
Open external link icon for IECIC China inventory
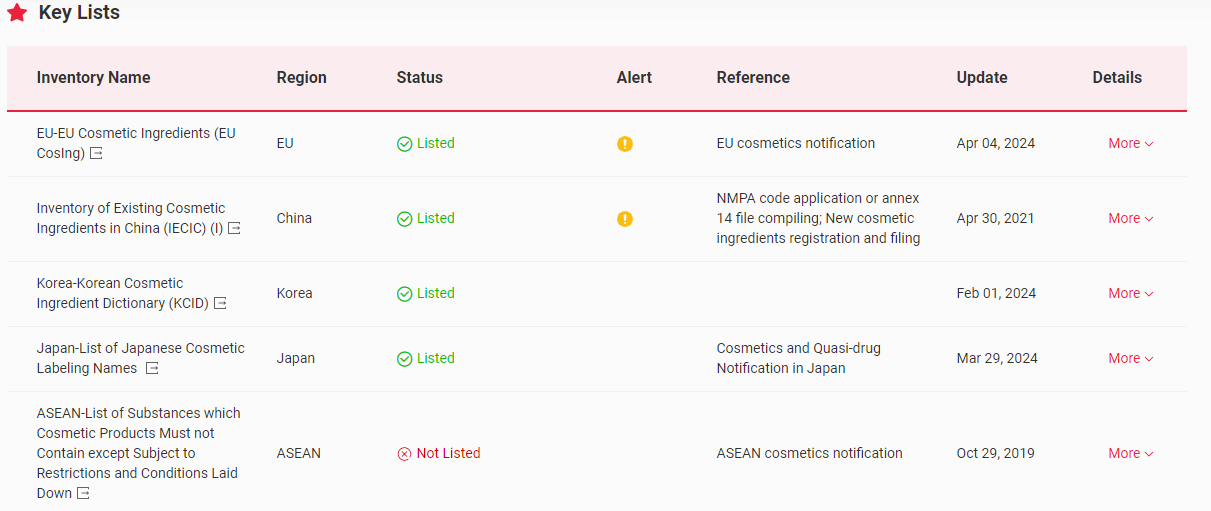click(x=234, y=229)
